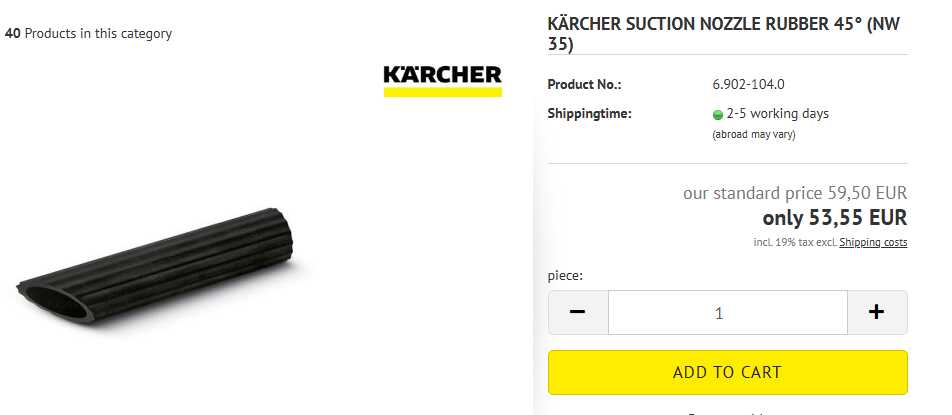Click the piece quantity input field
Screen dimensions: 952x415
point(727,312)
